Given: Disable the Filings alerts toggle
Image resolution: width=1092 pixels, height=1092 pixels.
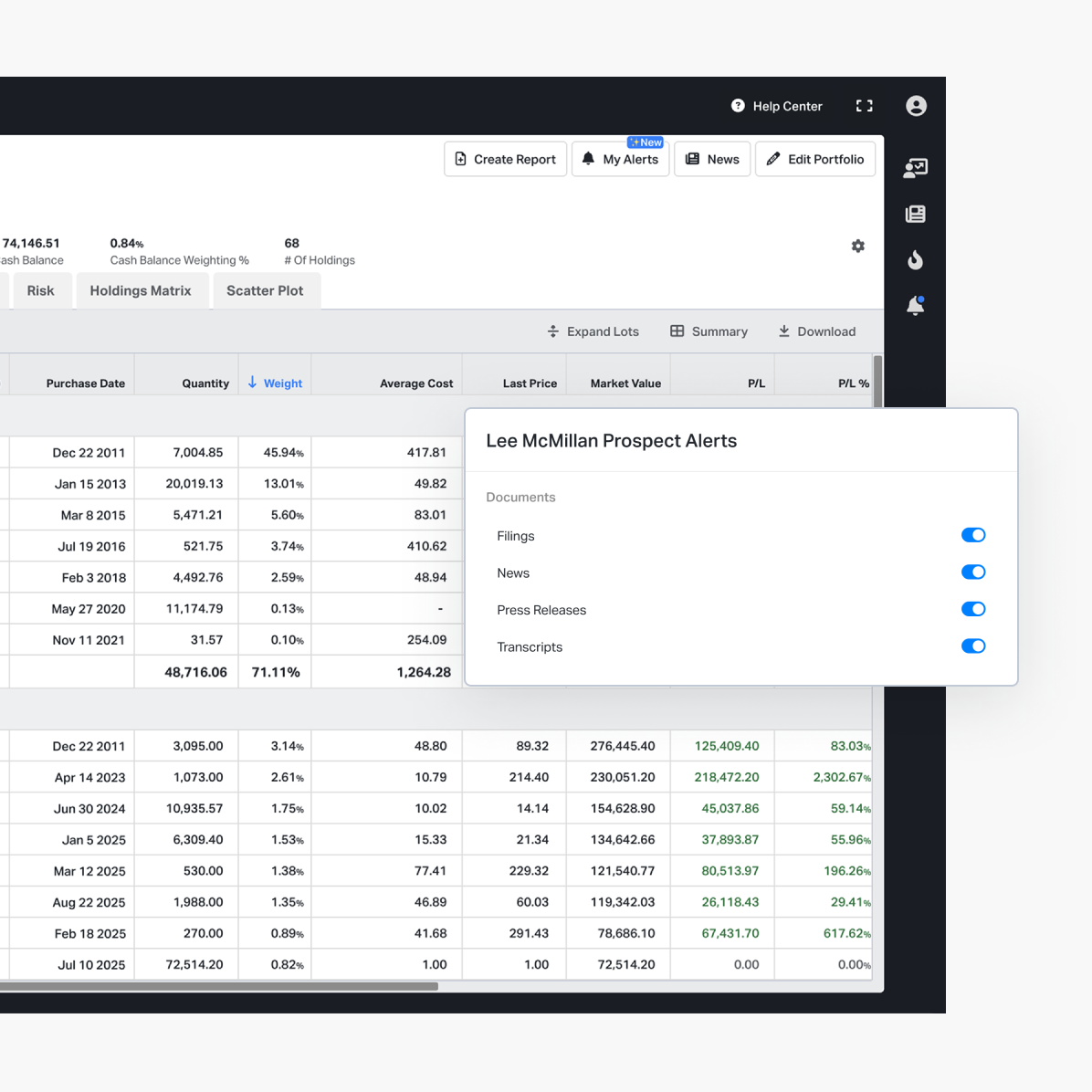Looking at the screenshot, I should click(973, 535).
